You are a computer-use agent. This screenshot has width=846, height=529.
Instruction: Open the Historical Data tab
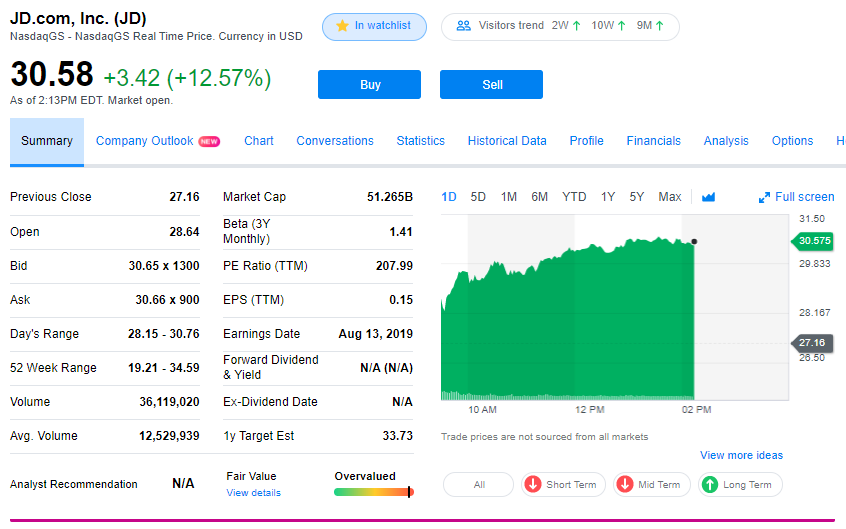[507, 141]
